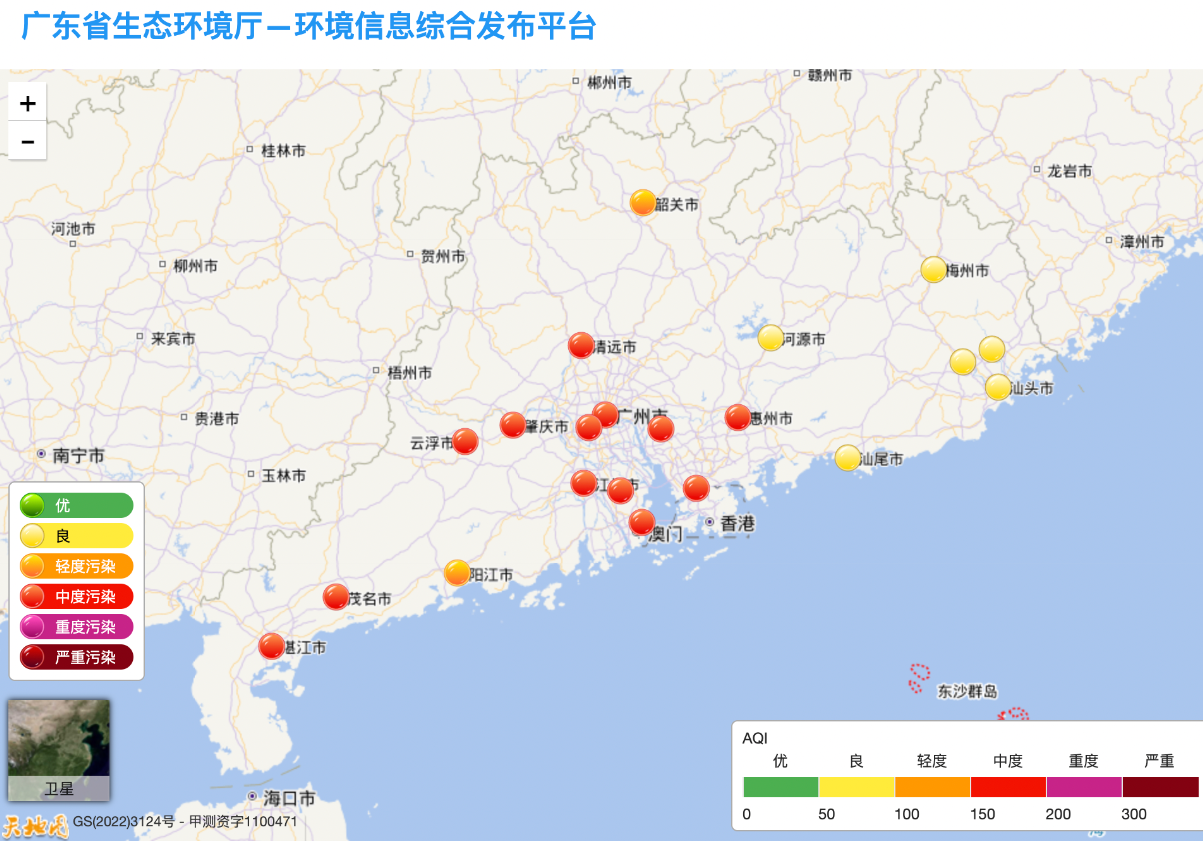Select the red marker at 湛江市

click(271, 646)
